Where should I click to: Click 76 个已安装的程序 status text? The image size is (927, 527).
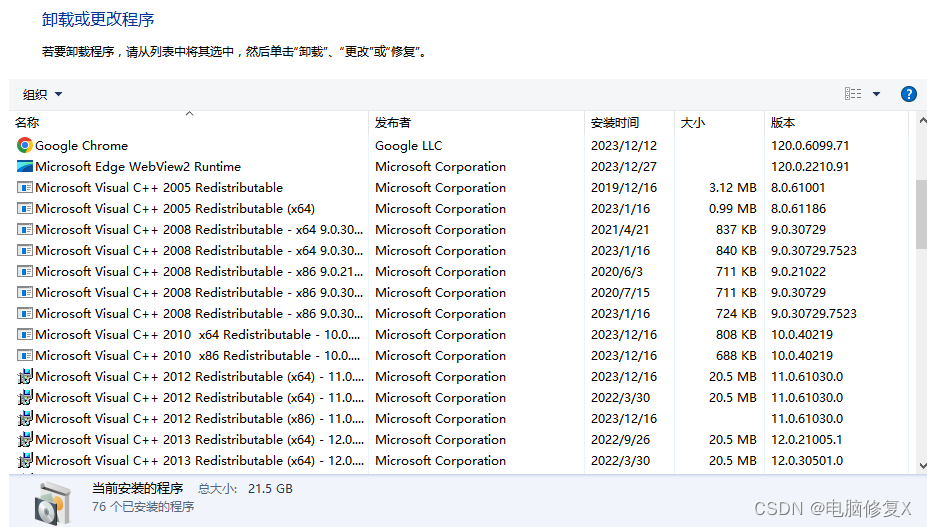143,507
